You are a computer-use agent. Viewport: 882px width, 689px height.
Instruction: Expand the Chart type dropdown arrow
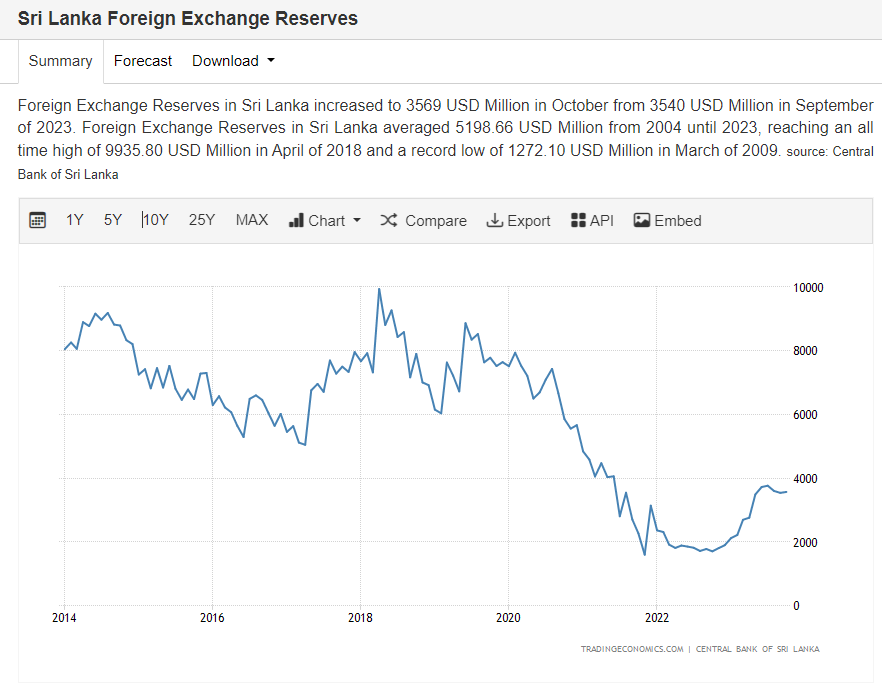(357, 220)
